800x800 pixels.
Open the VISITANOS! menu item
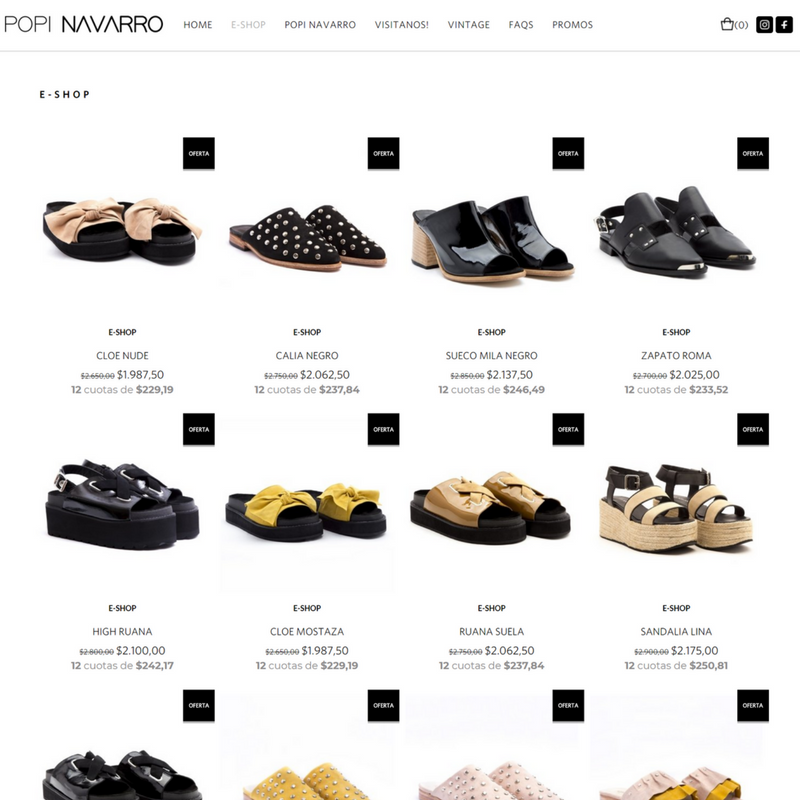pyautogui.click(x=402, y=24)
